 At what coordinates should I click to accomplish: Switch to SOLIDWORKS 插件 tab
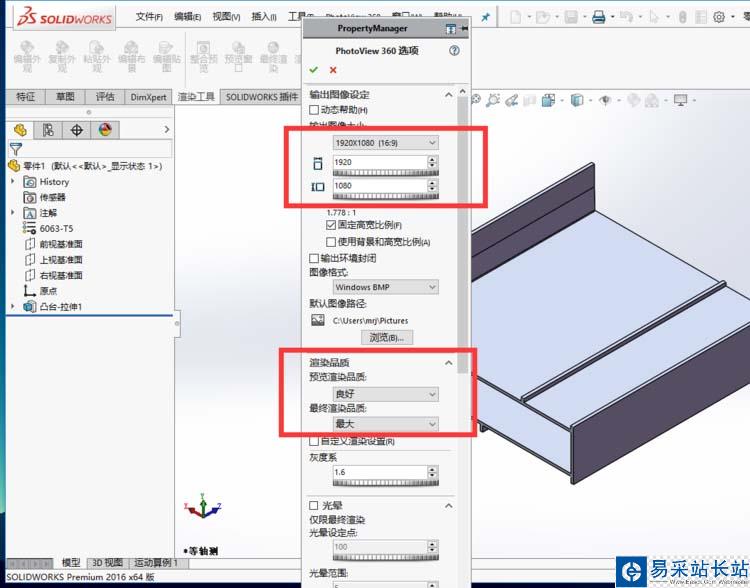(x=262, y=97)
